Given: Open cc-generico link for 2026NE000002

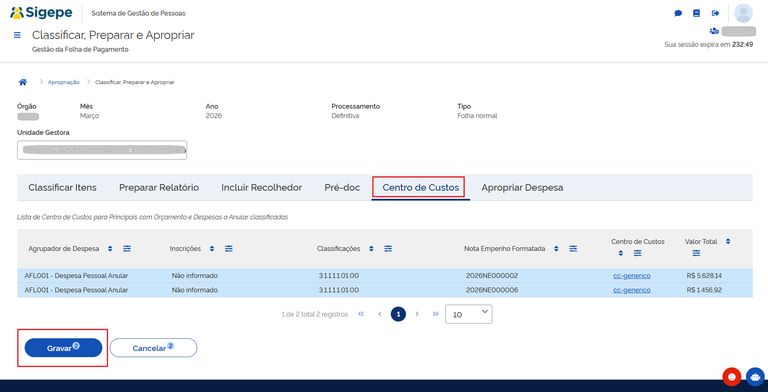Looking at the screenshot, I should (632, 276).
